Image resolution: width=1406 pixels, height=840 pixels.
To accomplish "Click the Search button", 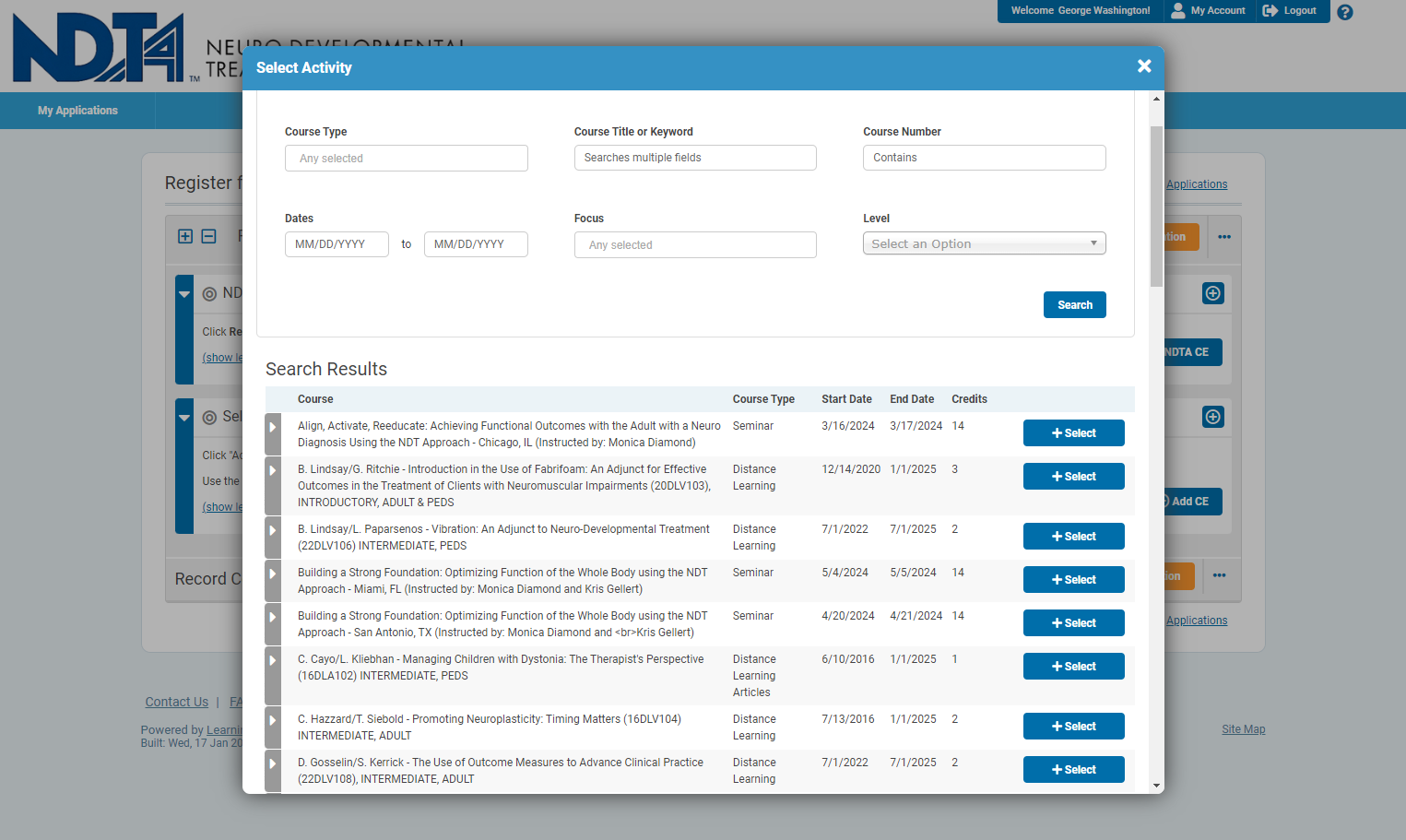I will (x=1074, y=305).
